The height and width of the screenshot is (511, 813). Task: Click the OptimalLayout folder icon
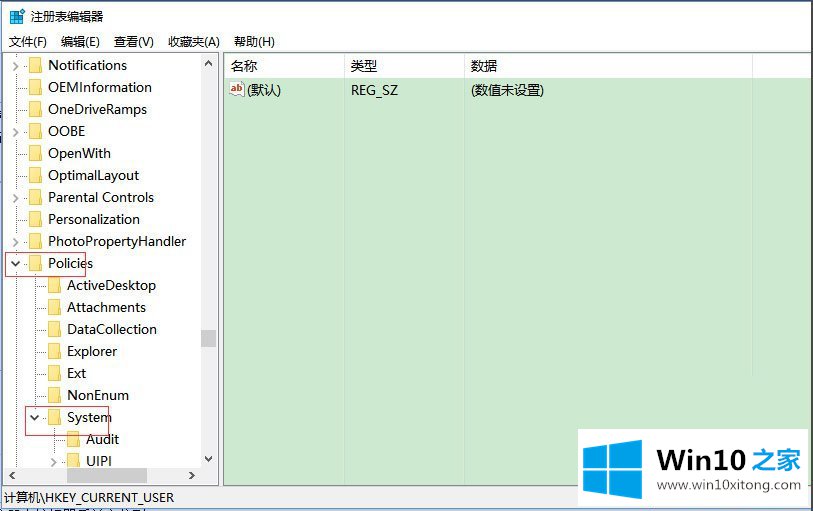[35, 175]
